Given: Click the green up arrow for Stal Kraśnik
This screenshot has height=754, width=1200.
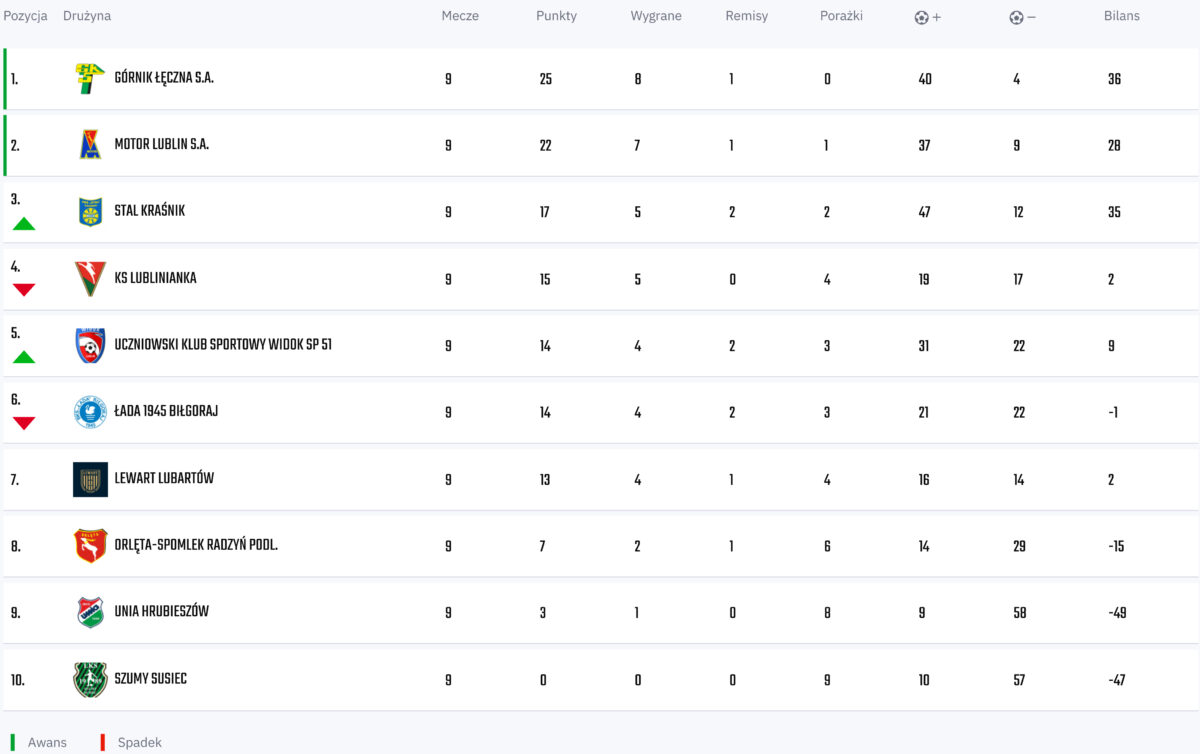Looking at the screenshot, I should (x=24, y=224).
